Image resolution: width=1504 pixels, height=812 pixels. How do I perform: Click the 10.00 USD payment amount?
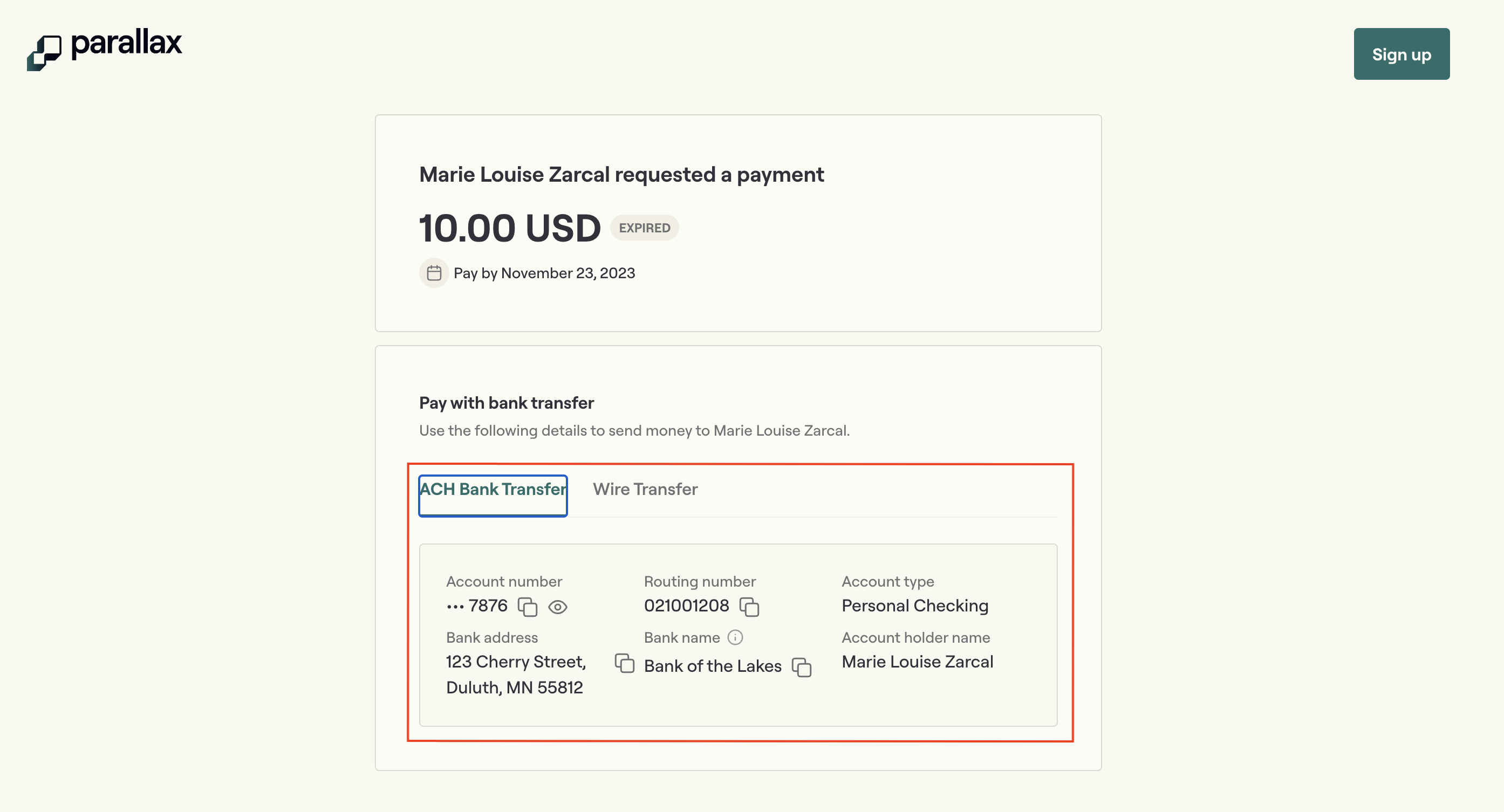tap(508, 228)
